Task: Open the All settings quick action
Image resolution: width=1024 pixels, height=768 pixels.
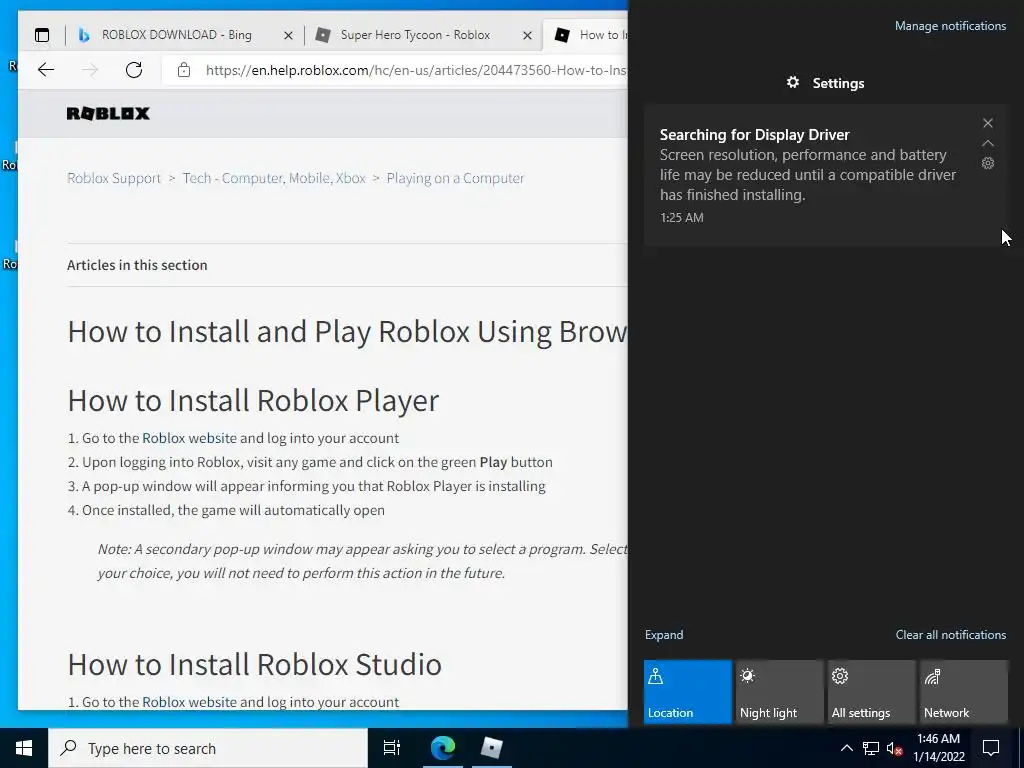Action: point(872,692)
